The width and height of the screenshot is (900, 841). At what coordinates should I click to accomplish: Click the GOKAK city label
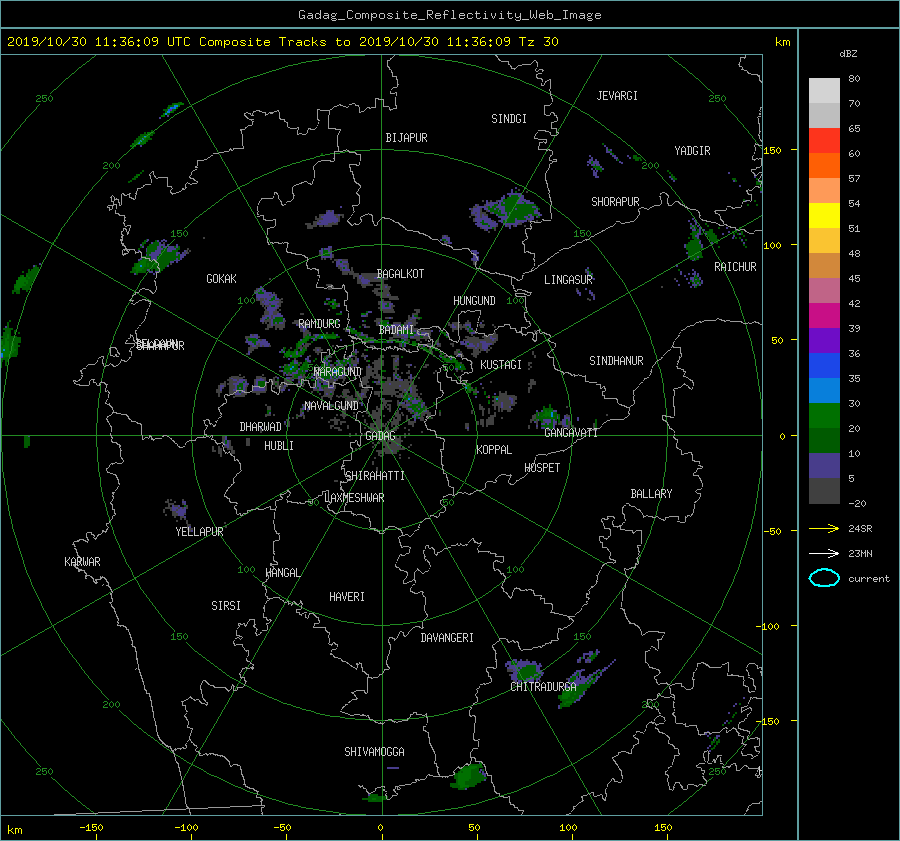(221, 279)
